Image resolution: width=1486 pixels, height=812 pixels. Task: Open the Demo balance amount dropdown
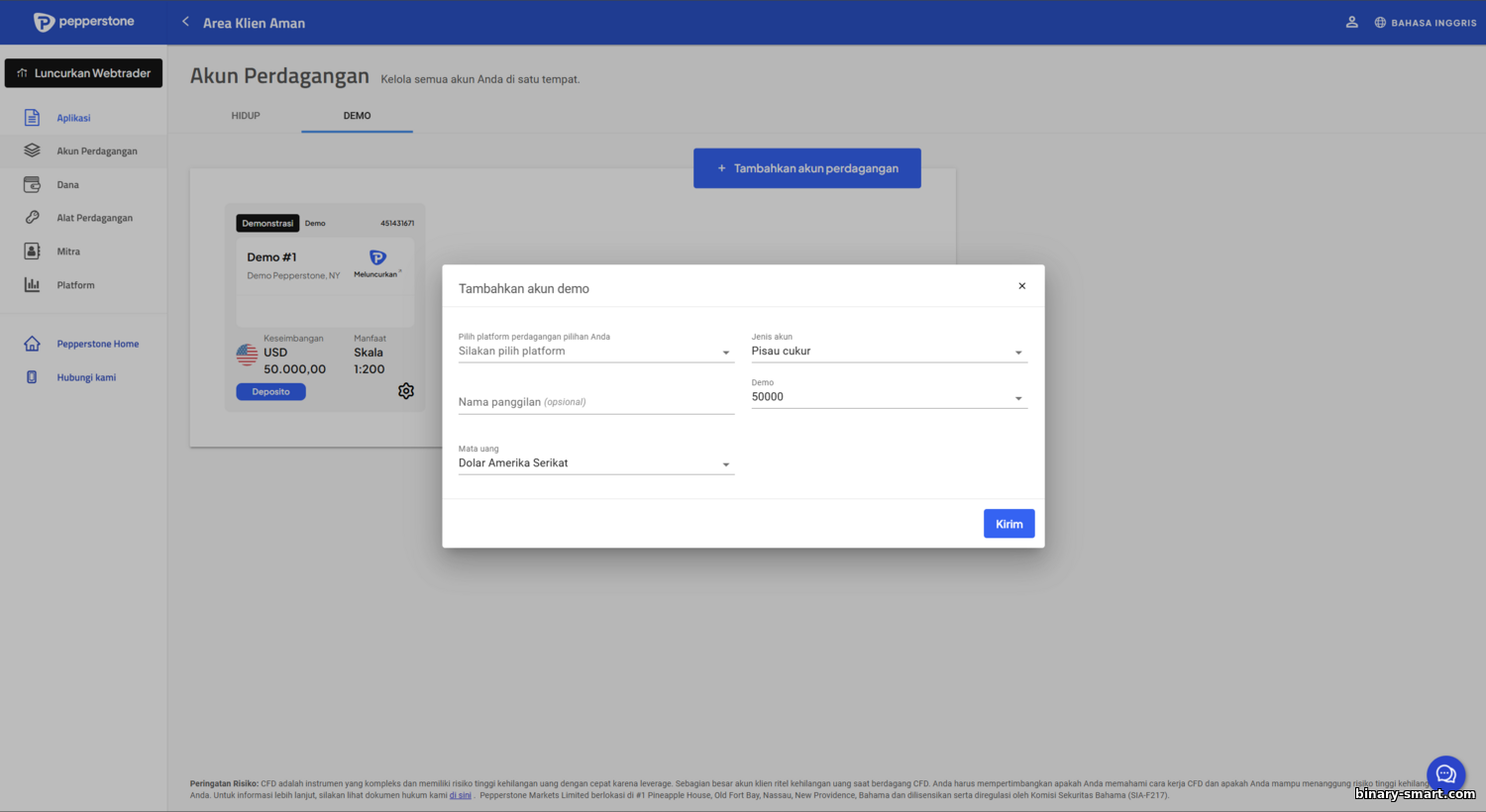(889, 397)
